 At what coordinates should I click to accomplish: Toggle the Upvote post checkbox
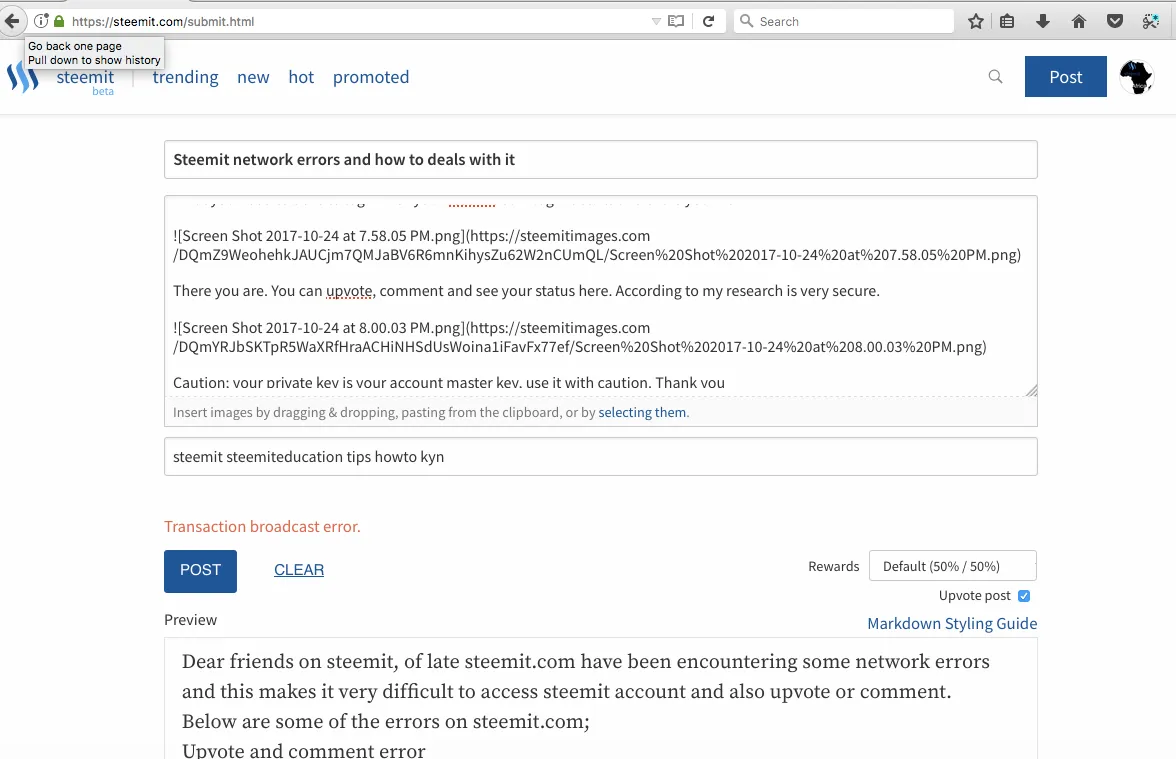click(1024, 596)
